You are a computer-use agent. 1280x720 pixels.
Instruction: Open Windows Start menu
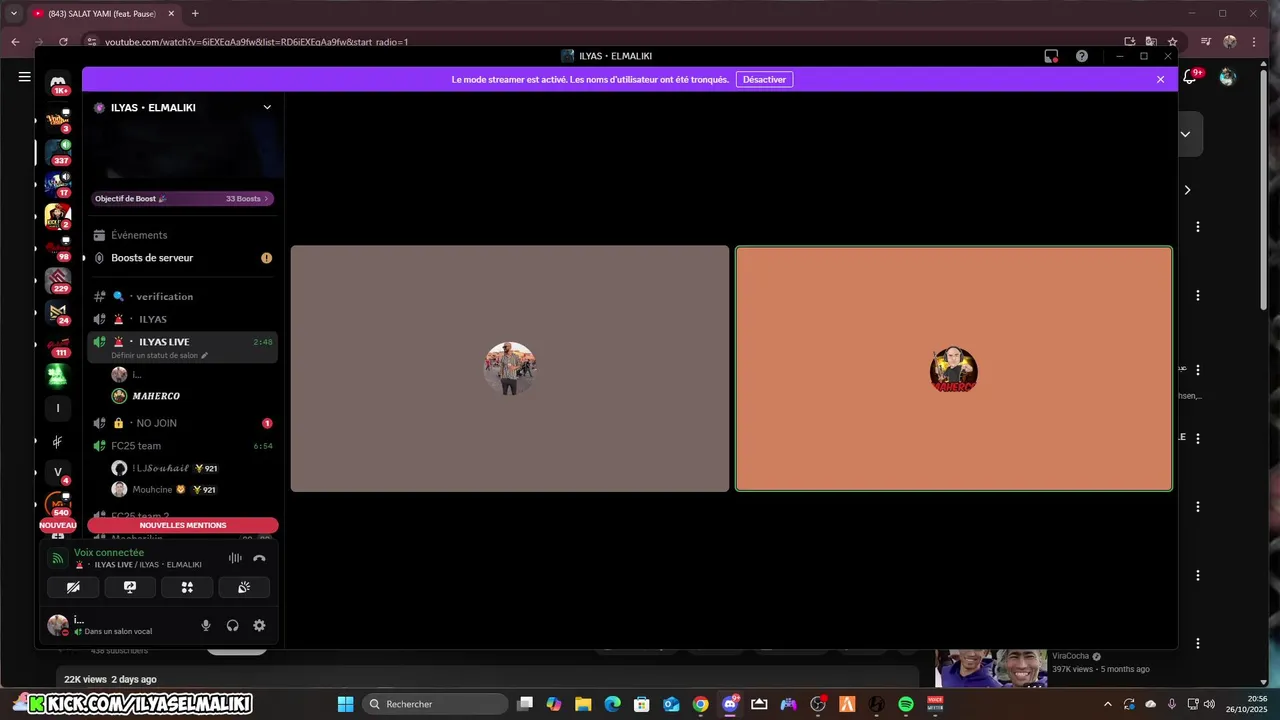click(345, 704)
